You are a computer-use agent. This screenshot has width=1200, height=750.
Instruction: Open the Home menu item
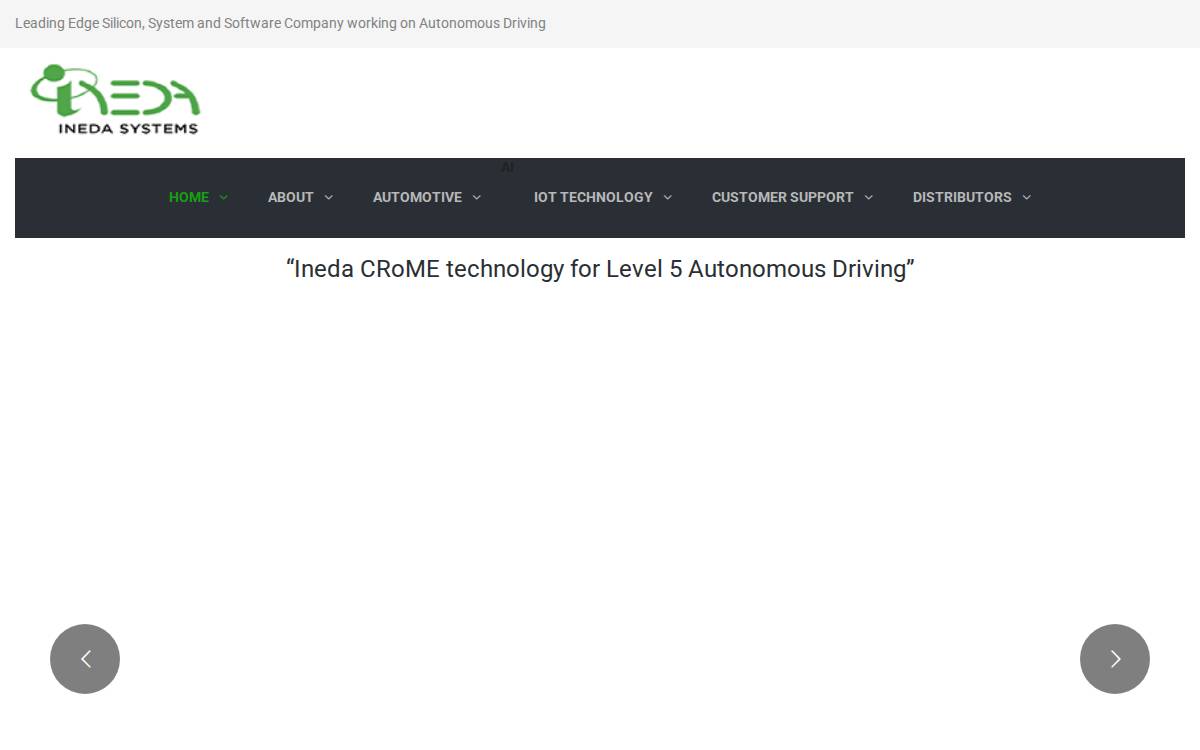pos(189,197)
